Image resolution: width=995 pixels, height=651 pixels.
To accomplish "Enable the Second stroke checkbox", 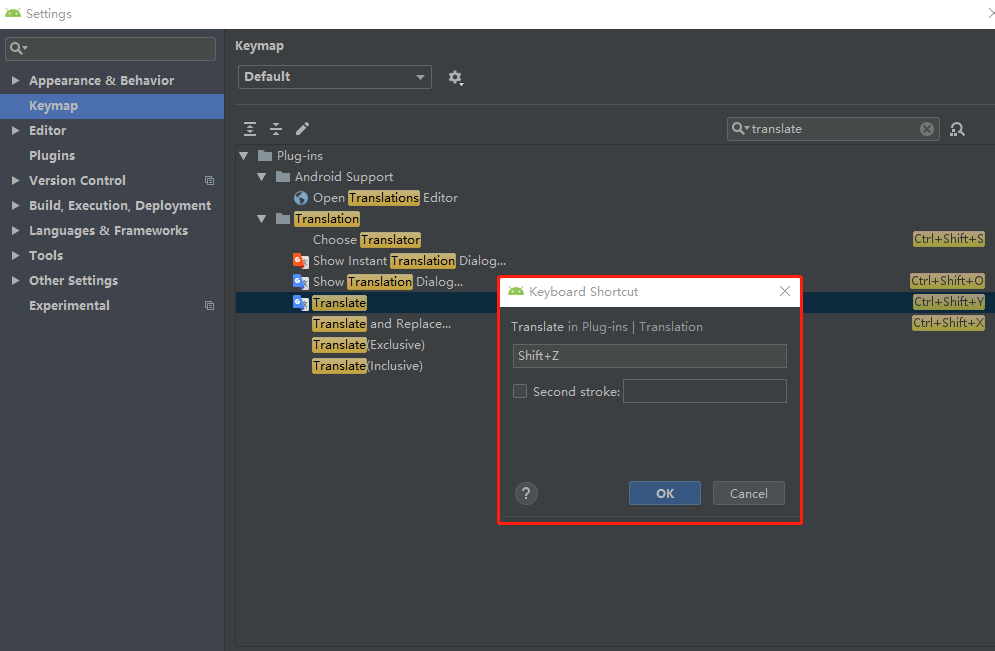I will click(520, 391).
